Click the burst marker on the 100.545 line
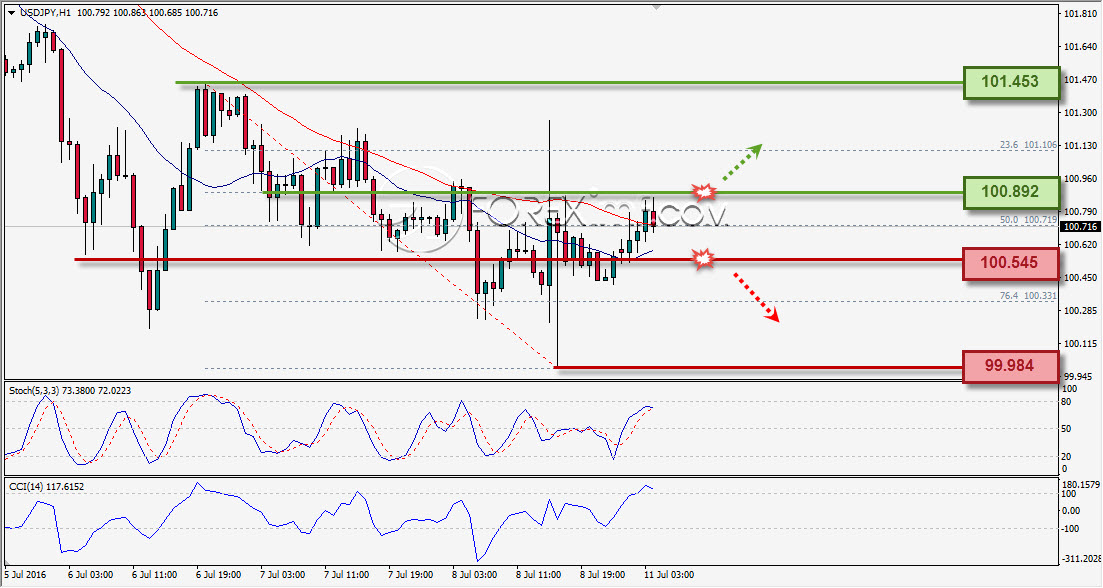The image size is (1103, 588). [703, 258]
